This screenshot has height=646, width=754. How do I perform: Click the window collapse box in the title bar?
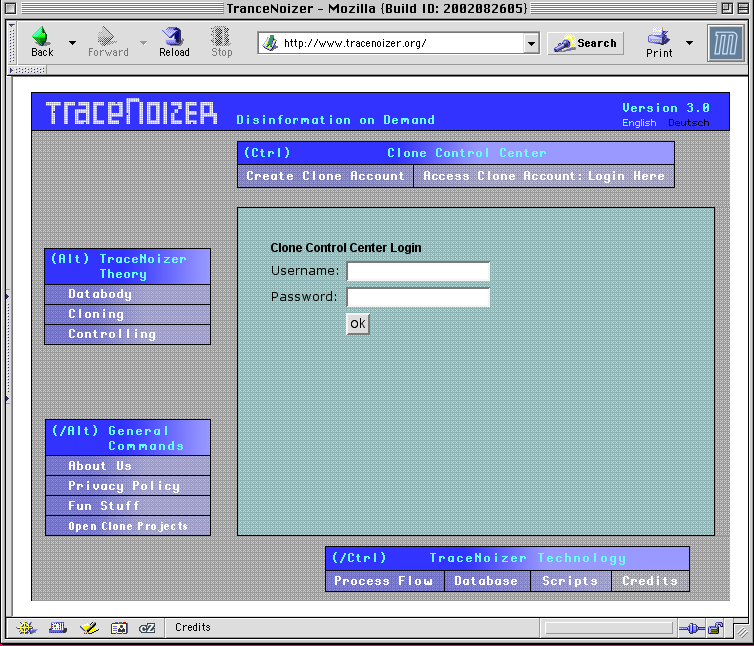click(x=742, y=8)
